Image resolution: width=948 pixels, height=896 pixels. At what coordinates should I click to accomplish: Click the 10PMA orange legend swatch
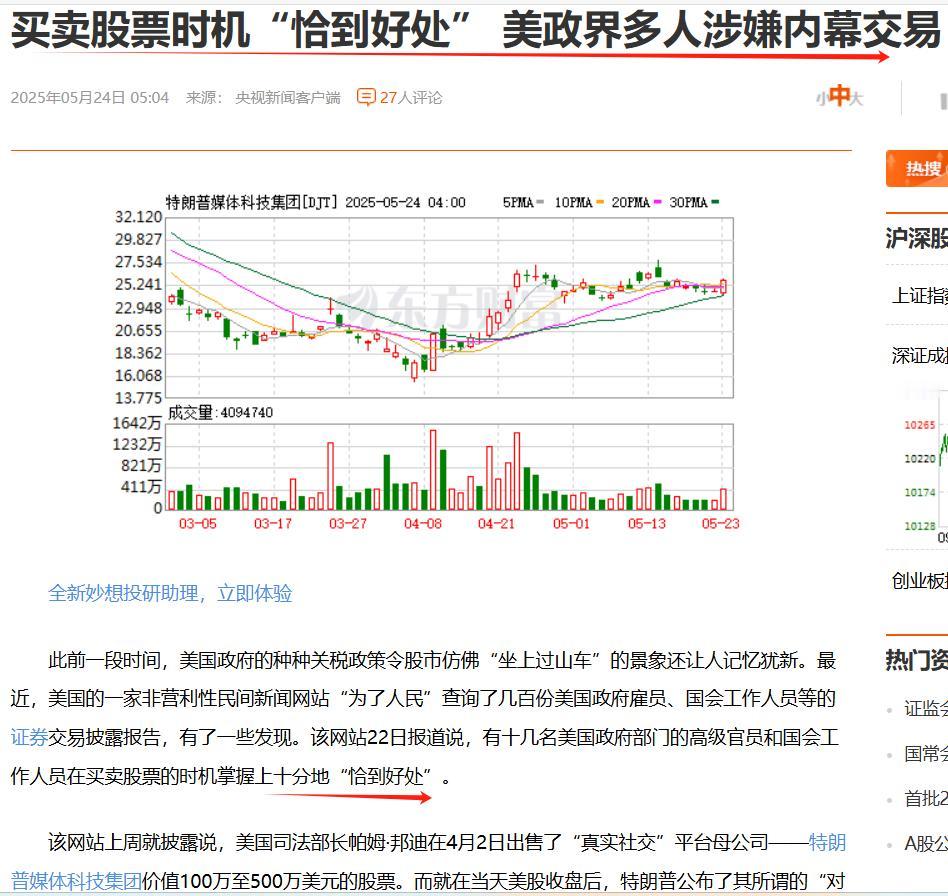click(x=600, y=202)
